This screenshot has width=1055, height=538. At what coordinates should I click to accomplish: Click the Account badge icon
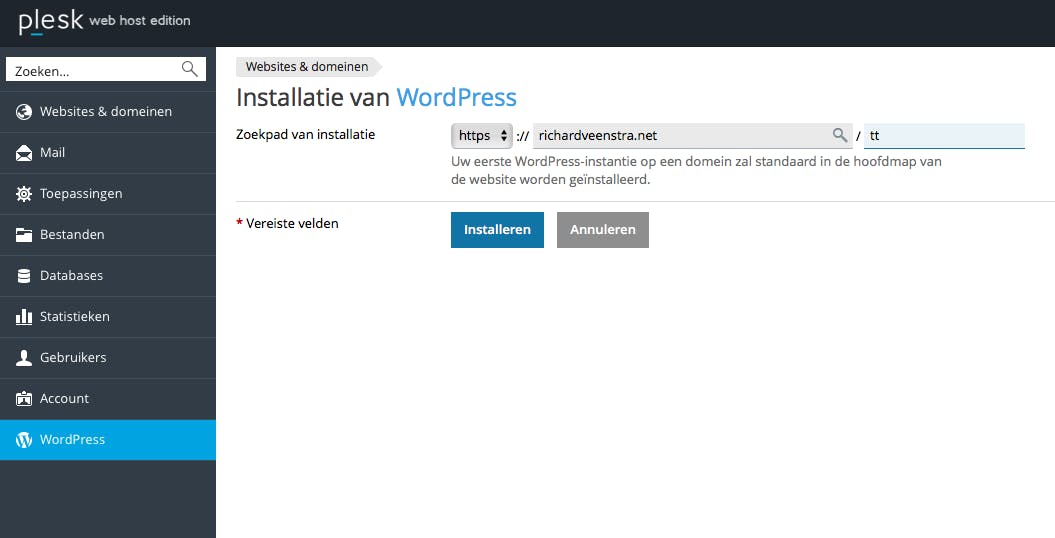click(24, 399)
